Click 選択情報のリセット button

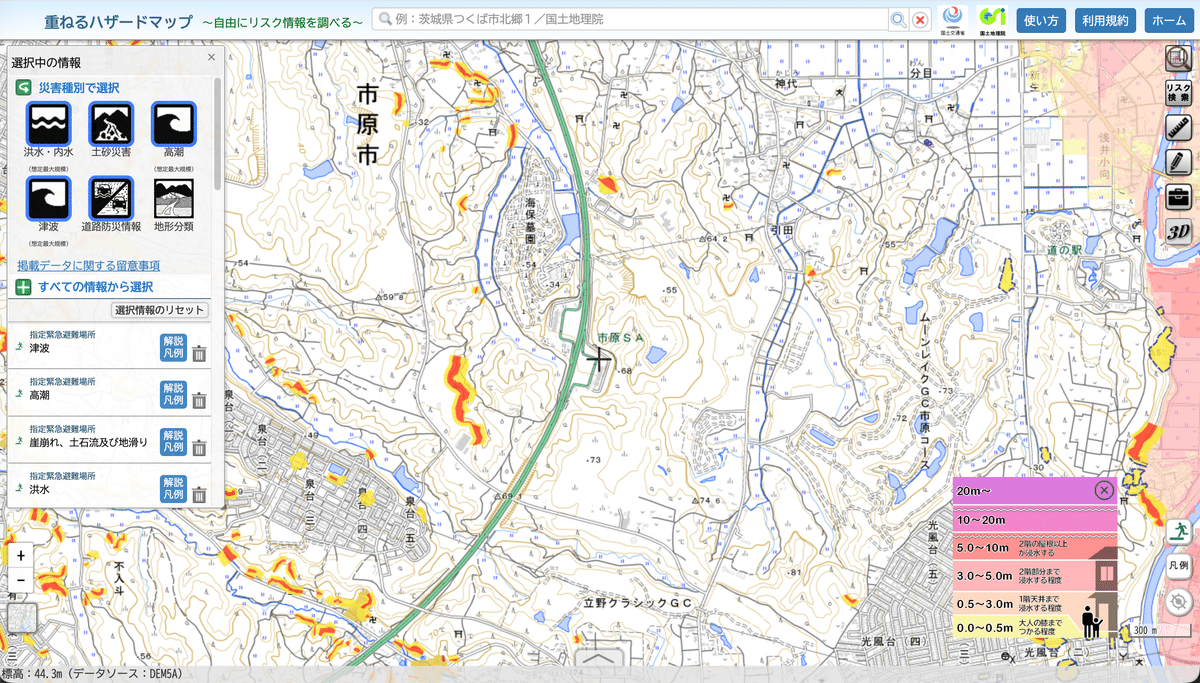[x=160, y=310]
